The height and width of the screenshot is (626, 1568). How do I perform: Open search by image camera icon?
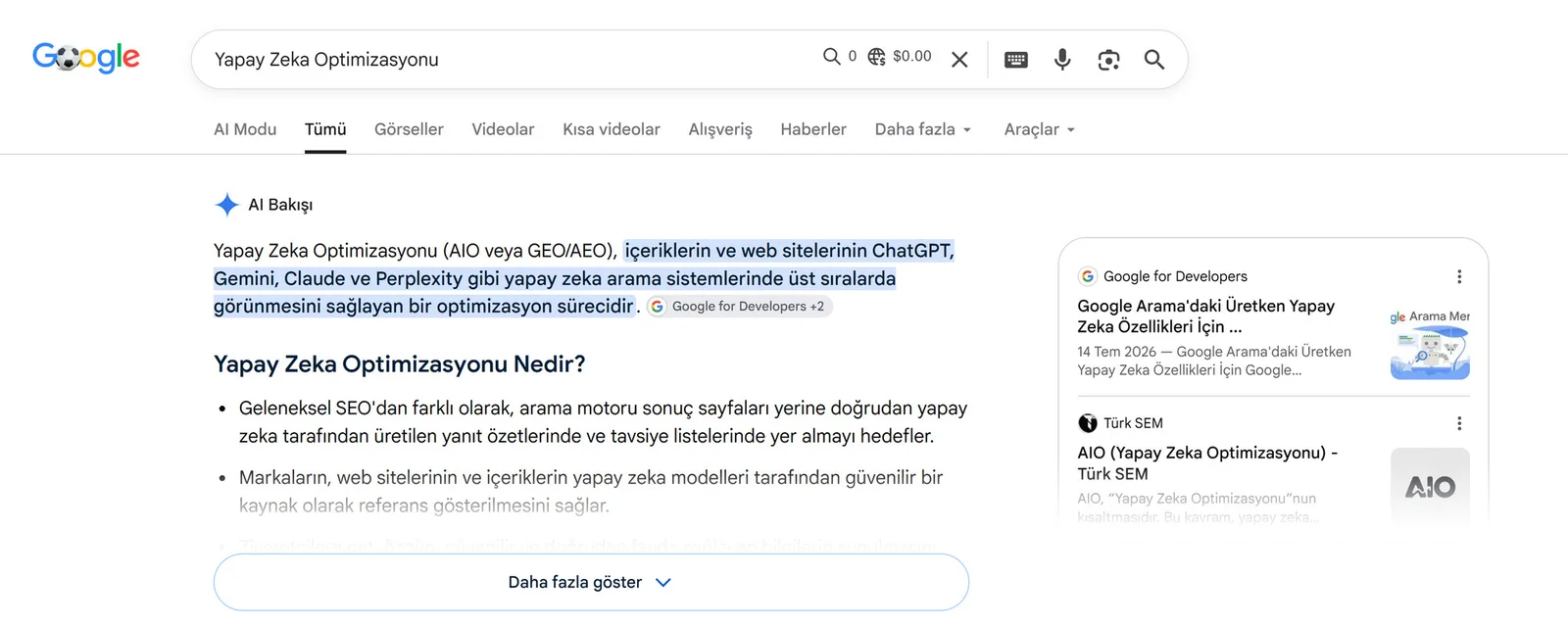click(1108, 60)
